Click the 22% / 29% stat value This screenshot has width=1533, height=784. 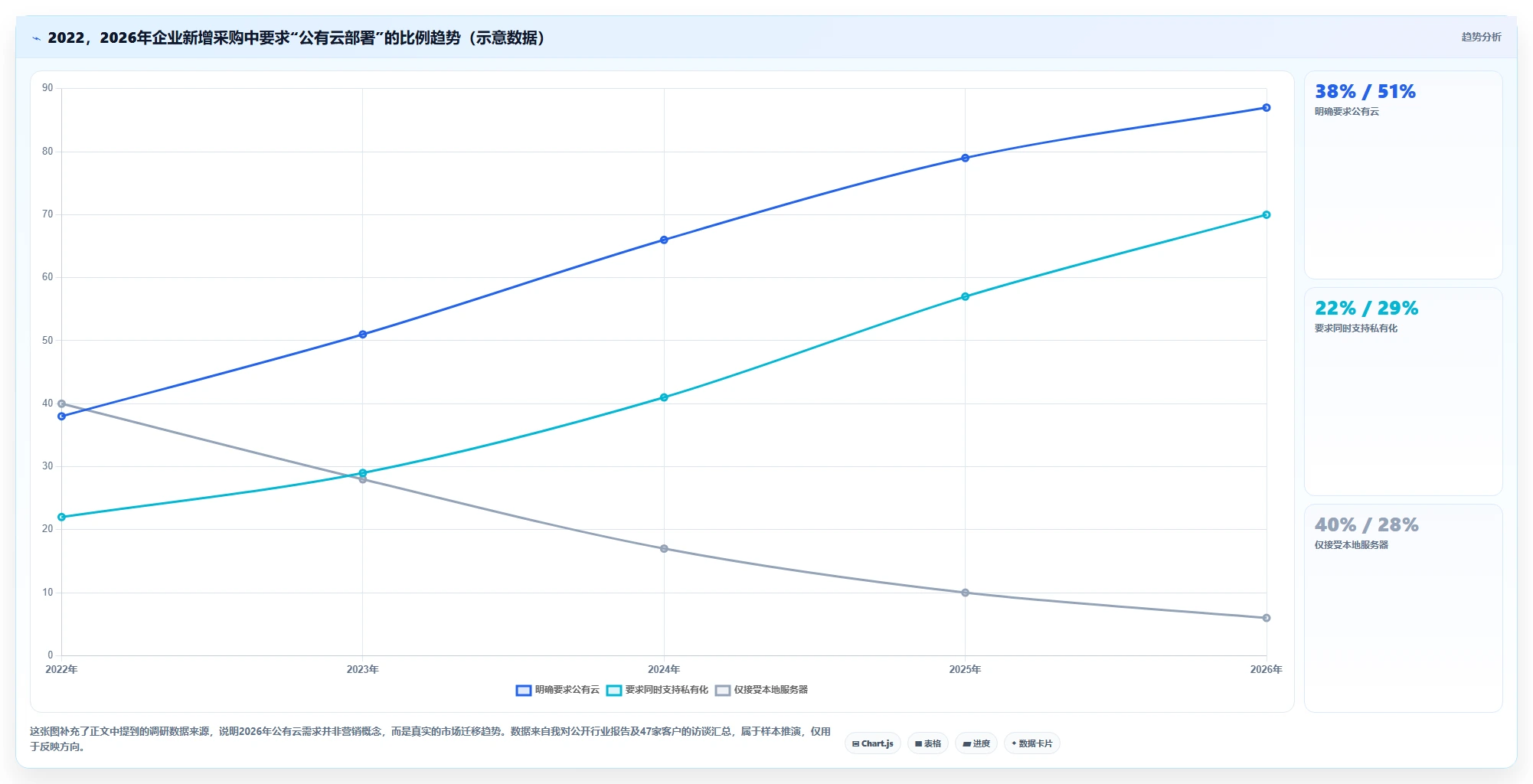(x=1367, y=309)
